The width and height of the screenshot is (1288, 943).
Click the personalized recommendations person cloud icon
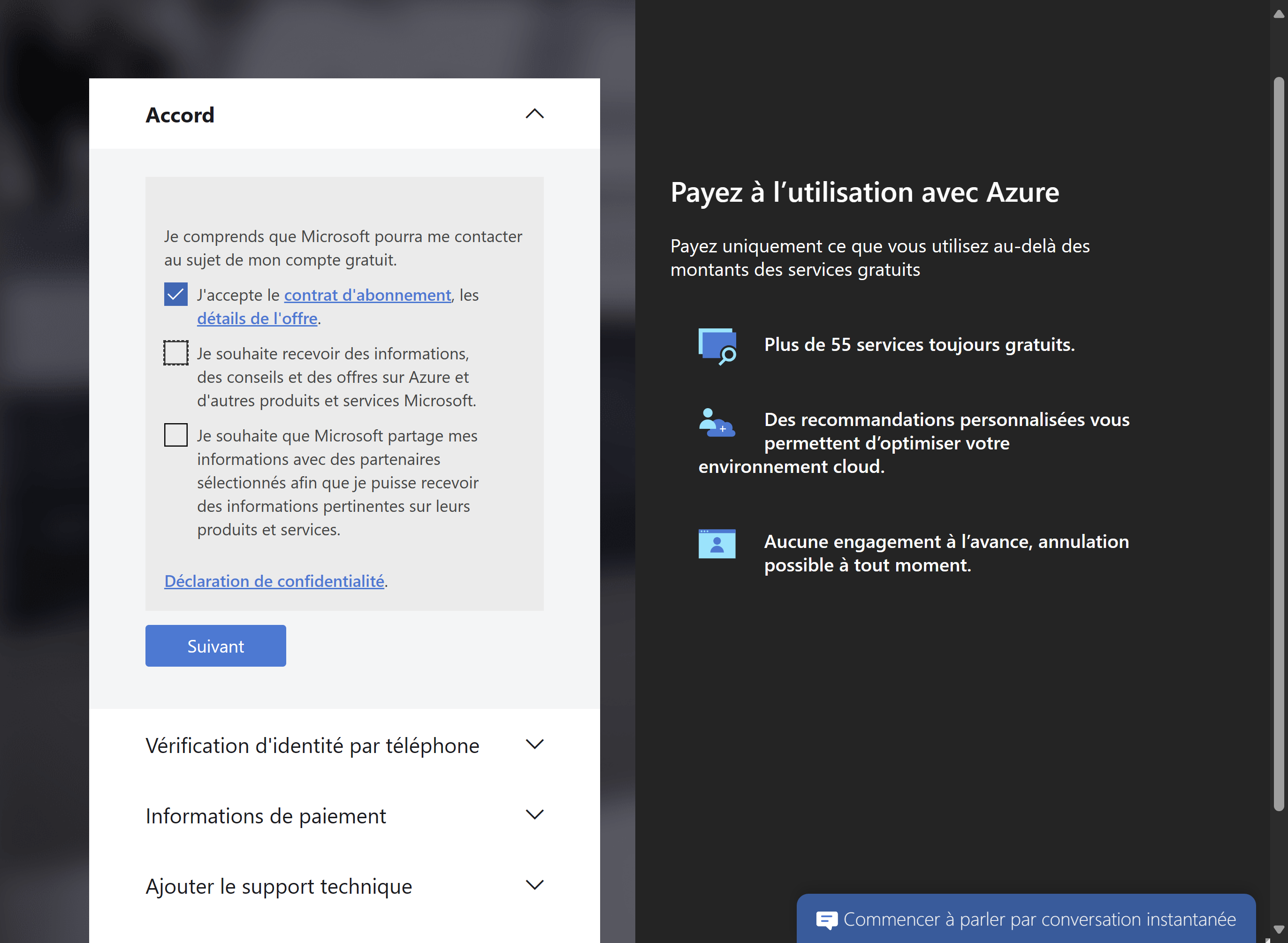tap(716, 422)
